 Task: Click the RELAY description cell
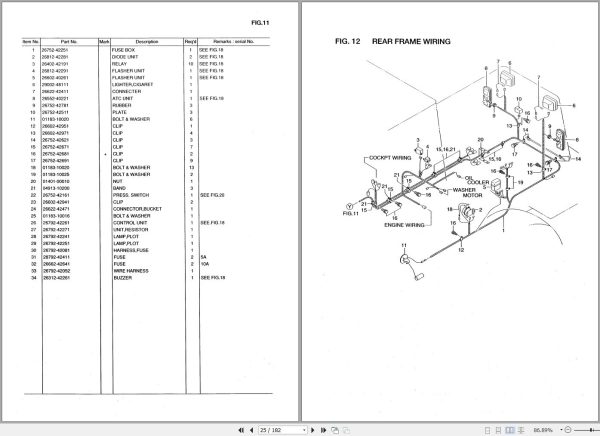tap(119, 64)
